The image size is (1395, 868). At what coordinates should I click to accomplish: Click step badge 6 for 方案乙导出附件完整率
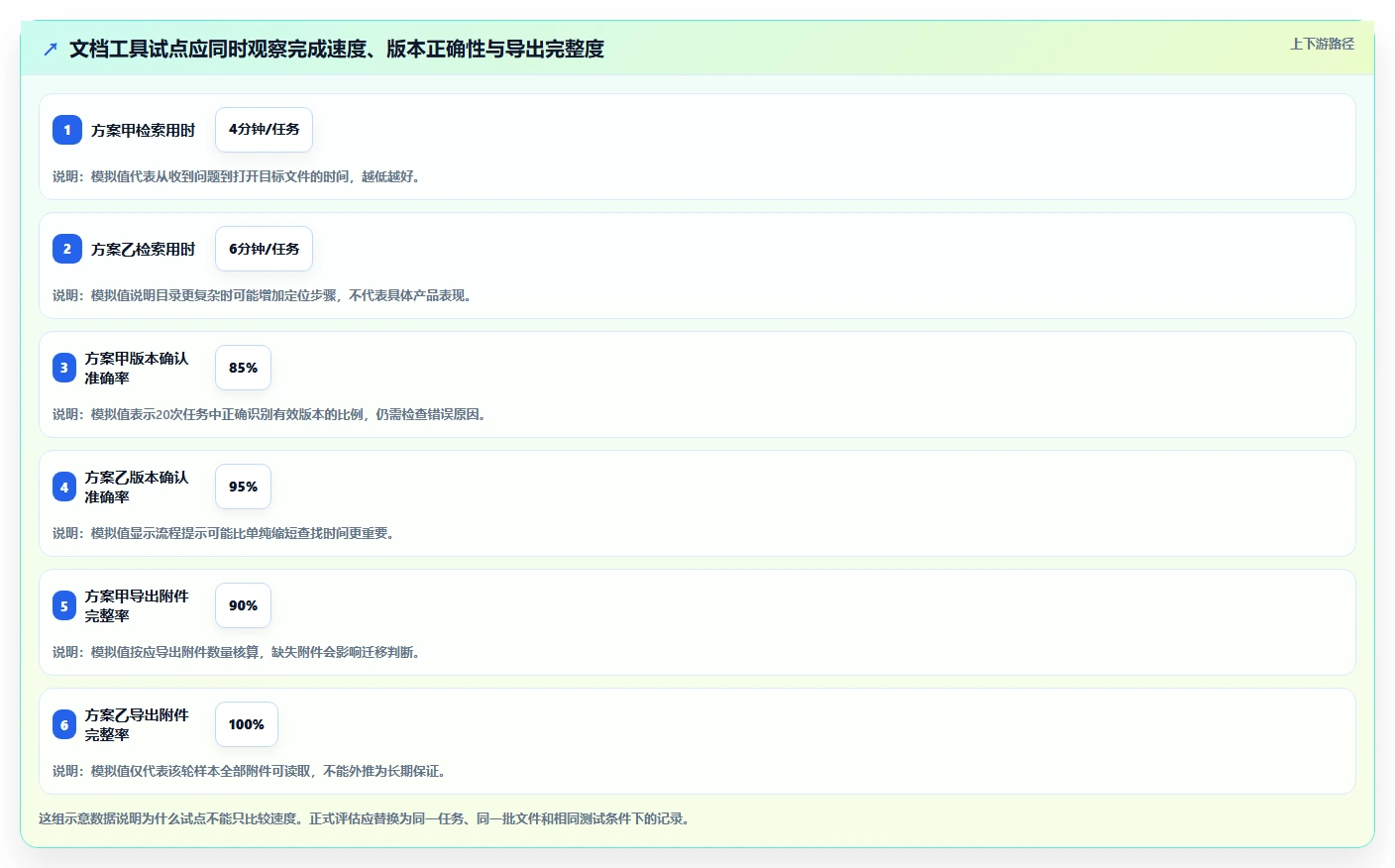(x=64, y=724)
